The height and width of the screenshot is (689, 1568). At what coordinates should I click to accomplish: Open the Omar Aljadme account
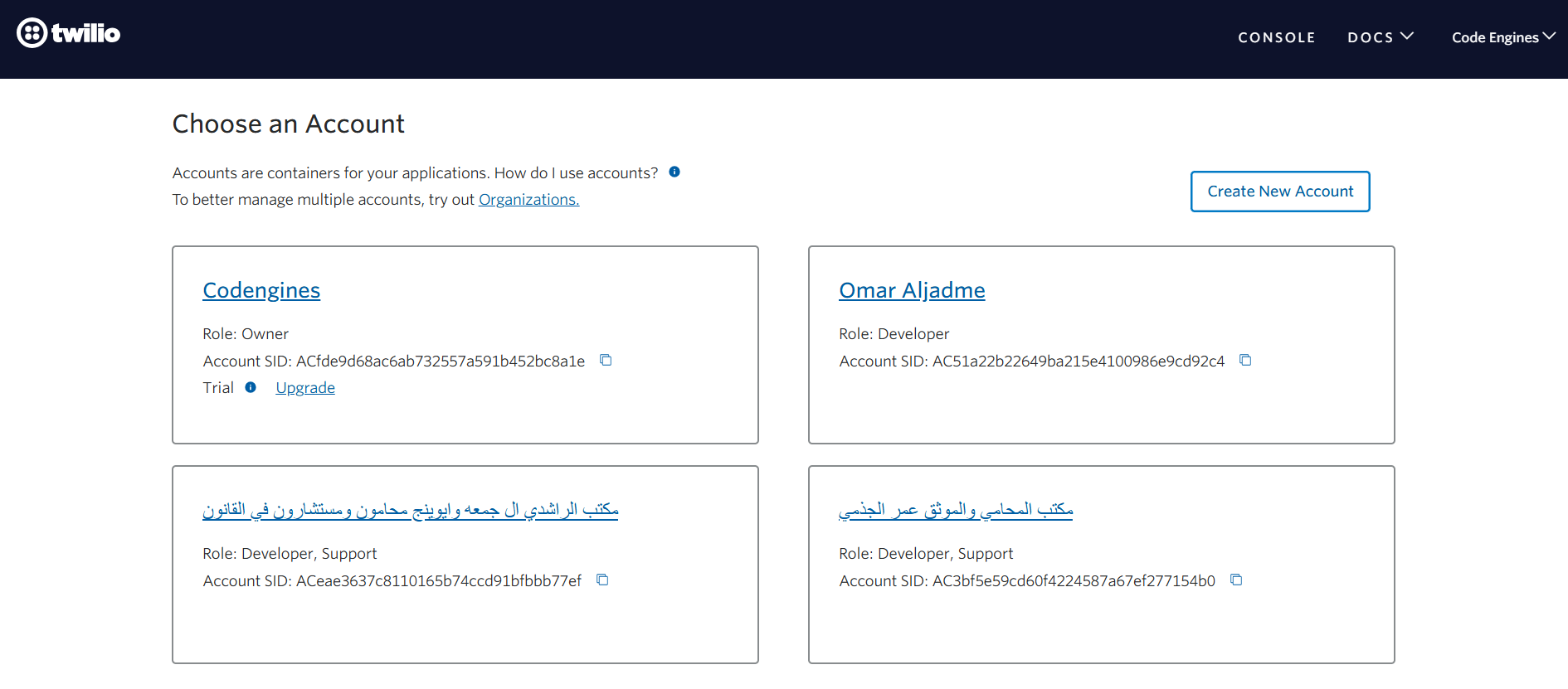coord(912,290)
